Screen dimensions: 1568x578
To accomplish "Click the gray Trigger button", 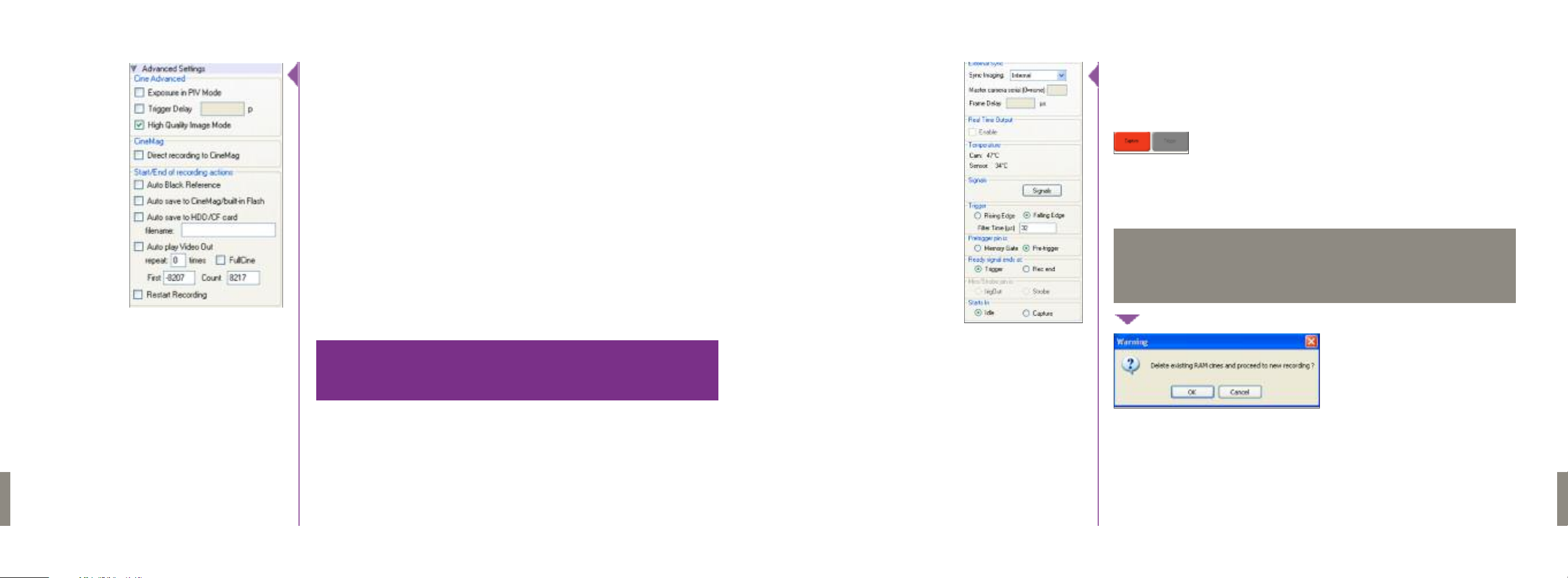I will 1170,141.
